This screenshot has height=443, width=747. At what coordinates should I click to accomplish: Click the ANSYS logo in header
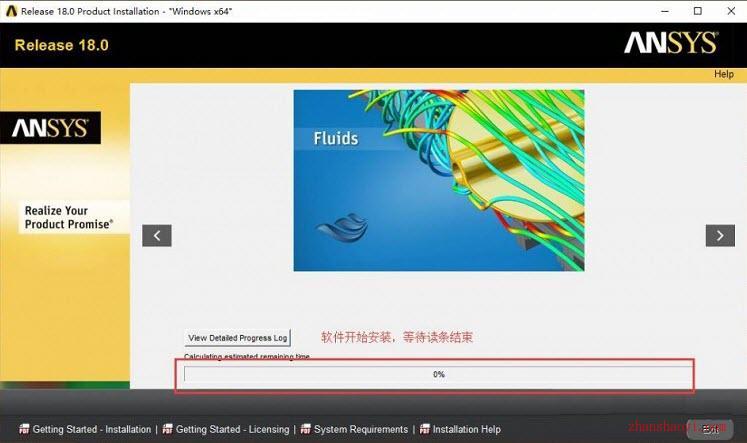671,43
